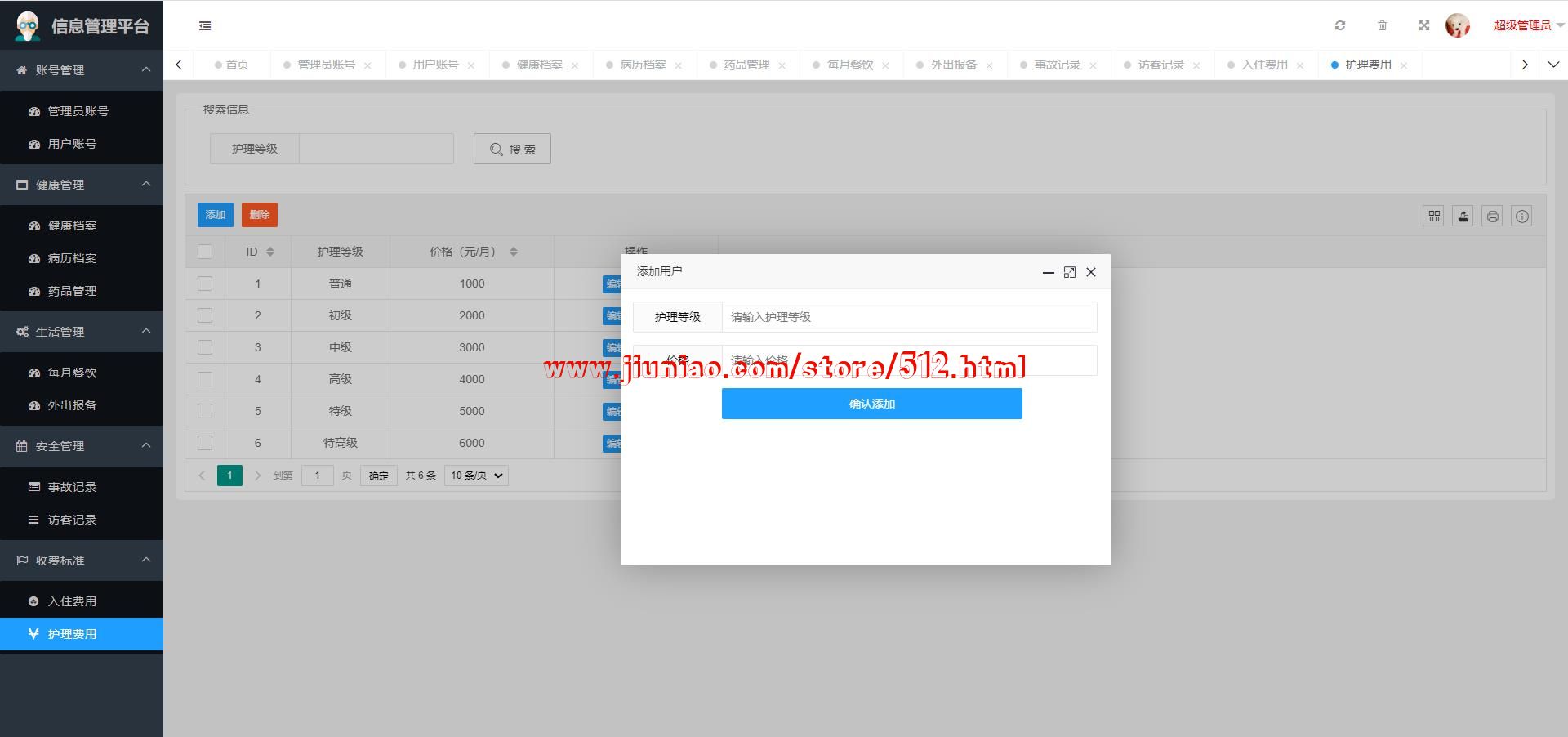Image resolution: width=1568 pixels, height=737 pixels.
Task: Open 外出报备 in the sidebar
Action: coord(82,405)
